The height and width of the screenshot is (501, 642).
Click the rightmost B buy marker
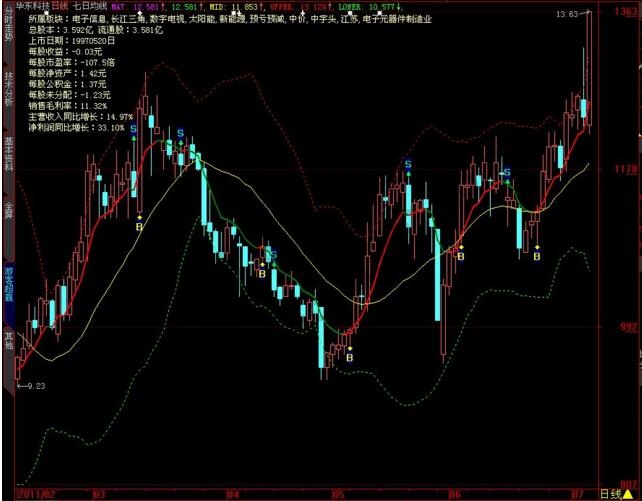pos(537,256)
